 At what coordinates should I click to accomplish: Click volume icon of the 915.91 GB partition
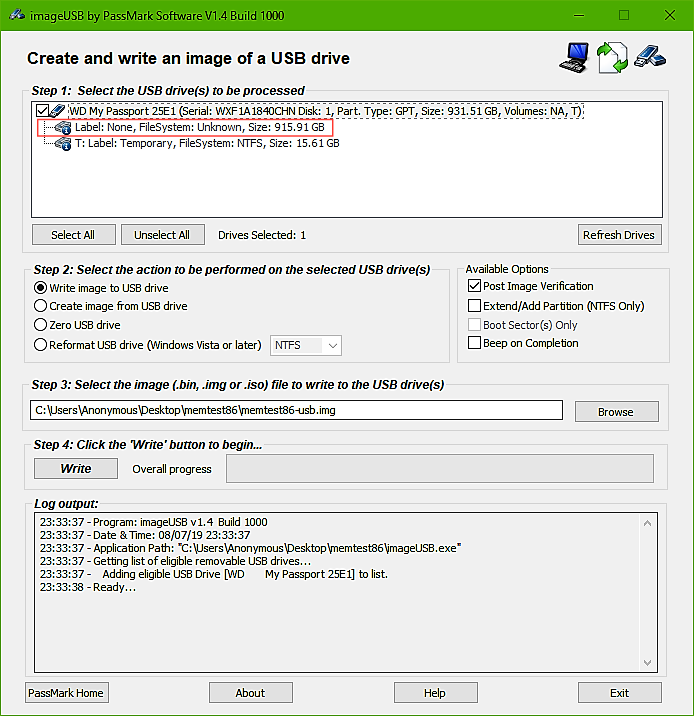click(64, 127)
